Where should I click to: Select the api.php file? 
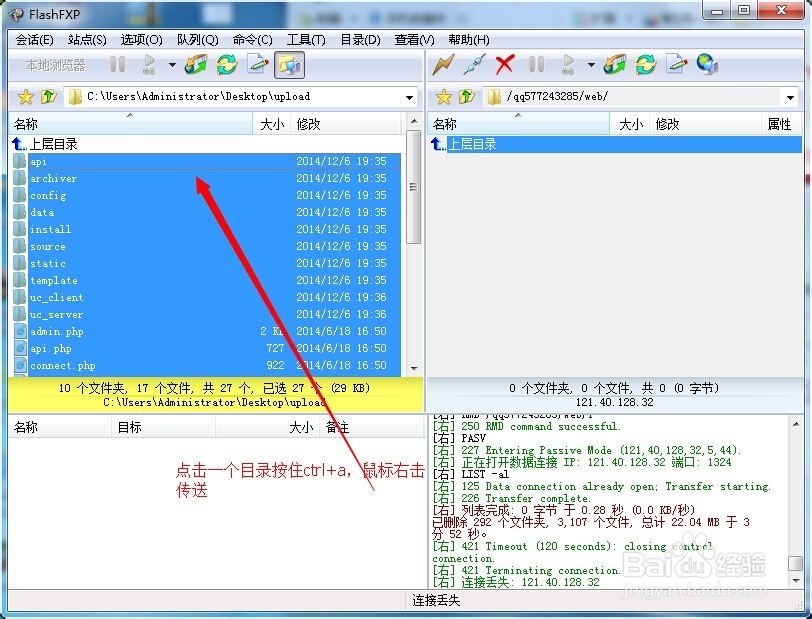click(205, 349)
